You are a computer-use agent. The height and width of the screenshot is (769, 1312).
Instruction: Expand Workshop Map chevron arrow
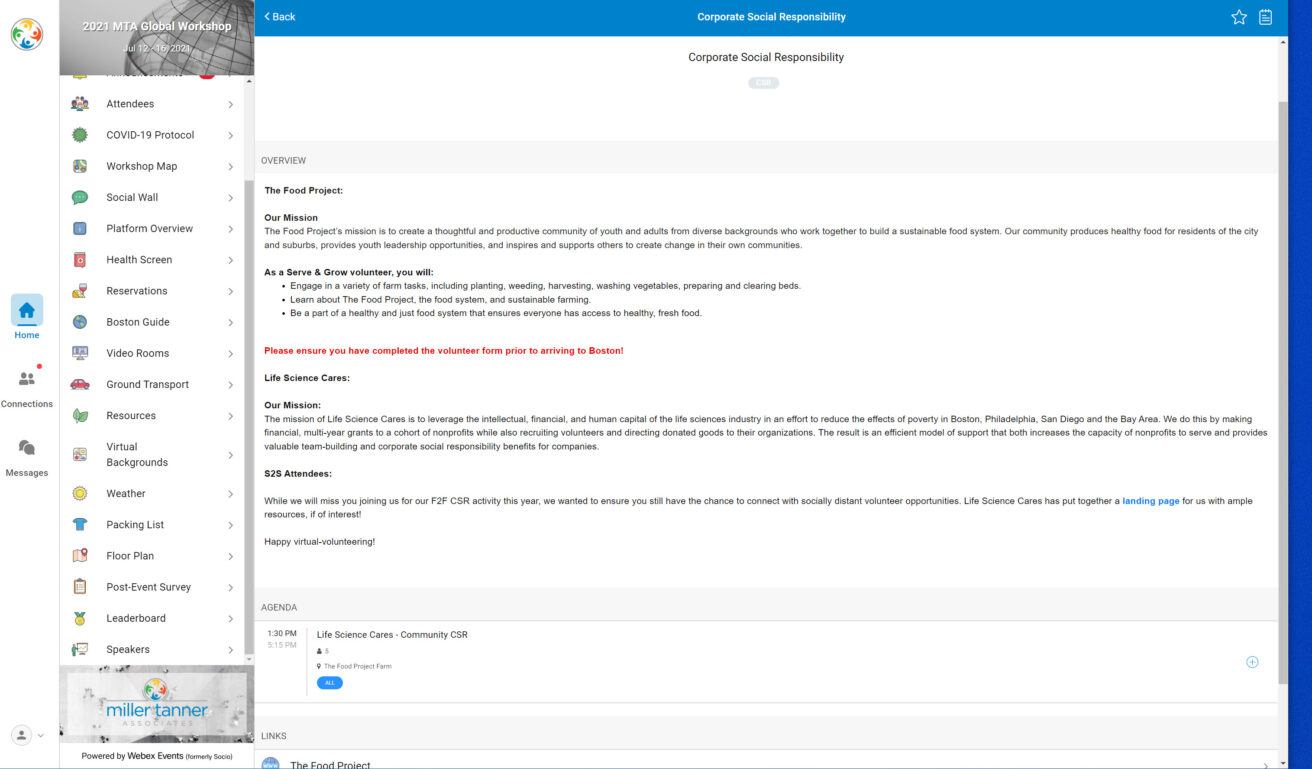coord(231,166)
